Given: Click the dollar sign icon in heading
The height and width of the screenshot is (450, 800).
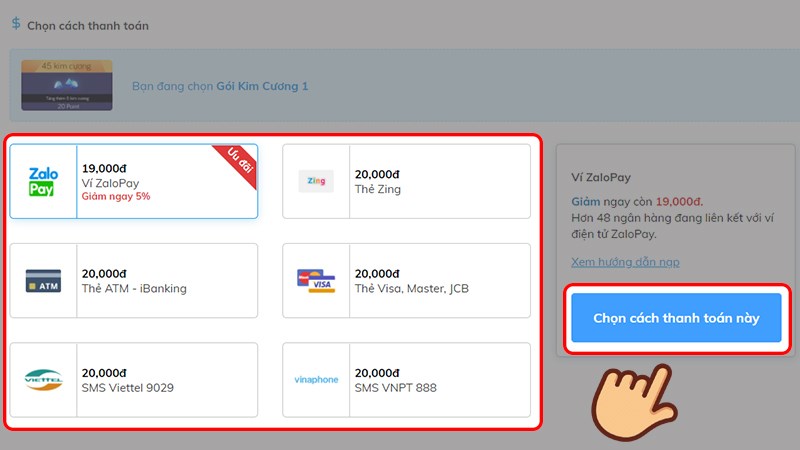Looking at the screenshot, I should coord(16,23).
